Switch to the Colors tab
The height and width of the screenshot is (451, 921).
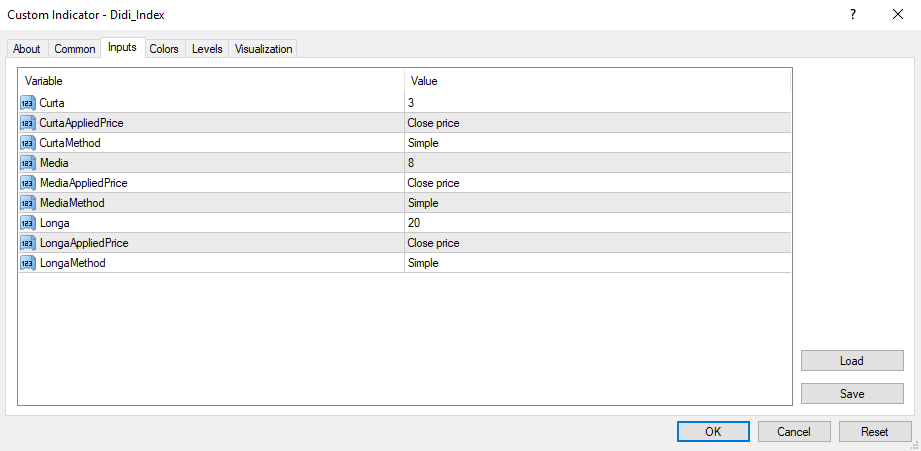coord(164,49)
